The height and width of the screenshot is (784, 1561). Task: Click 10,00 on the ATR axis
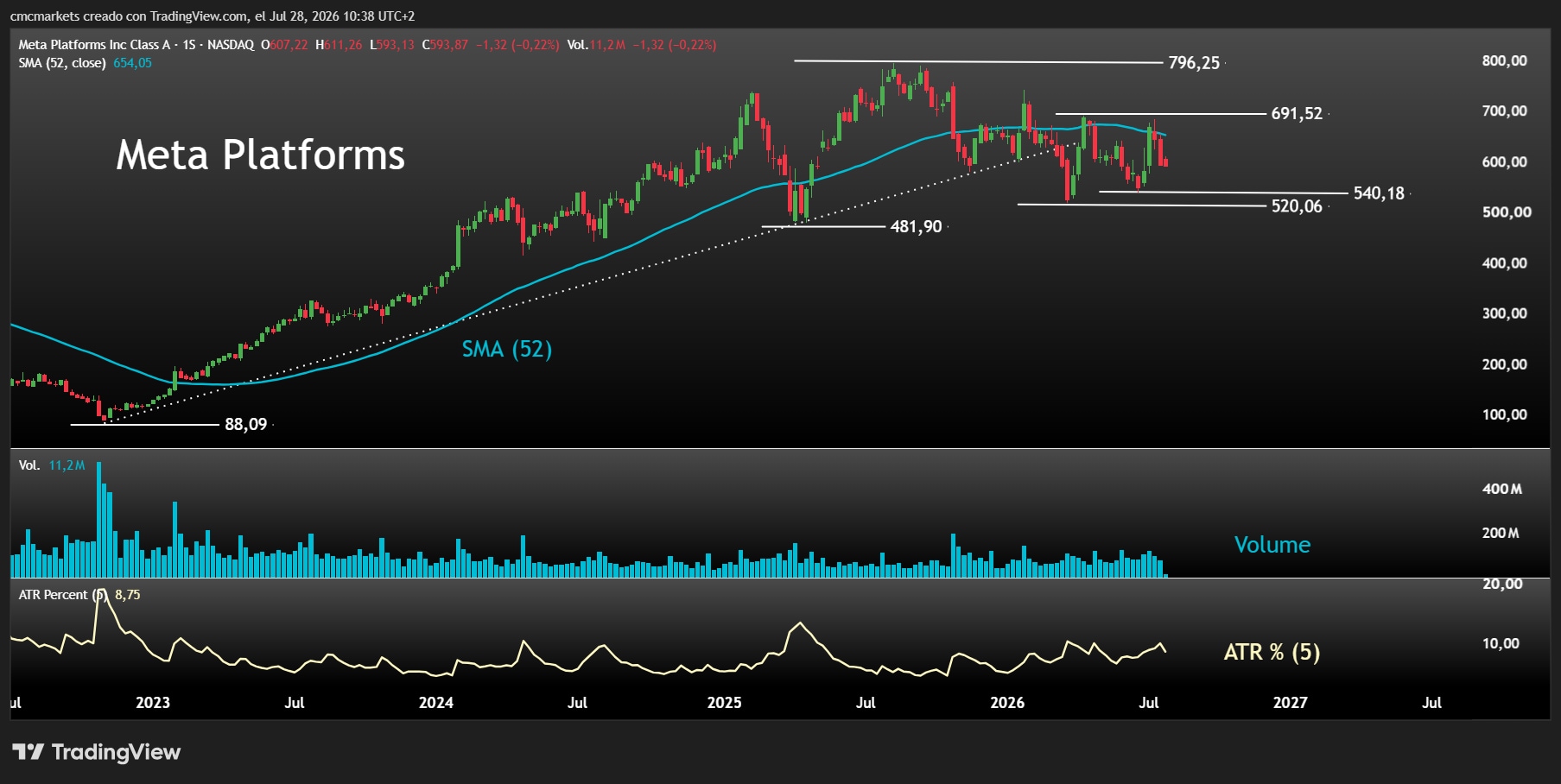(1501, 643)
